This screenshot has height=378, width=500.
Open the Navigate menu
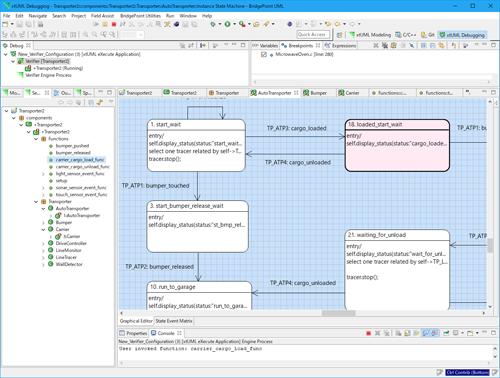[x=38, y=16]
